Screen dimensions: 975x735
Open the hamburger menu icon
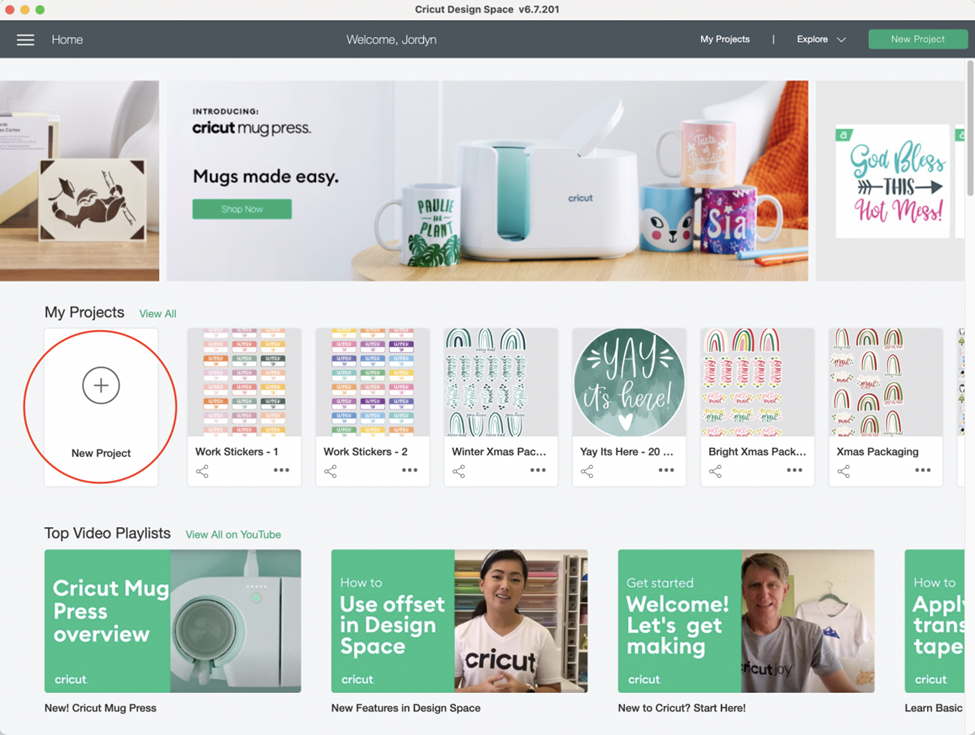[x=25, y=40]
